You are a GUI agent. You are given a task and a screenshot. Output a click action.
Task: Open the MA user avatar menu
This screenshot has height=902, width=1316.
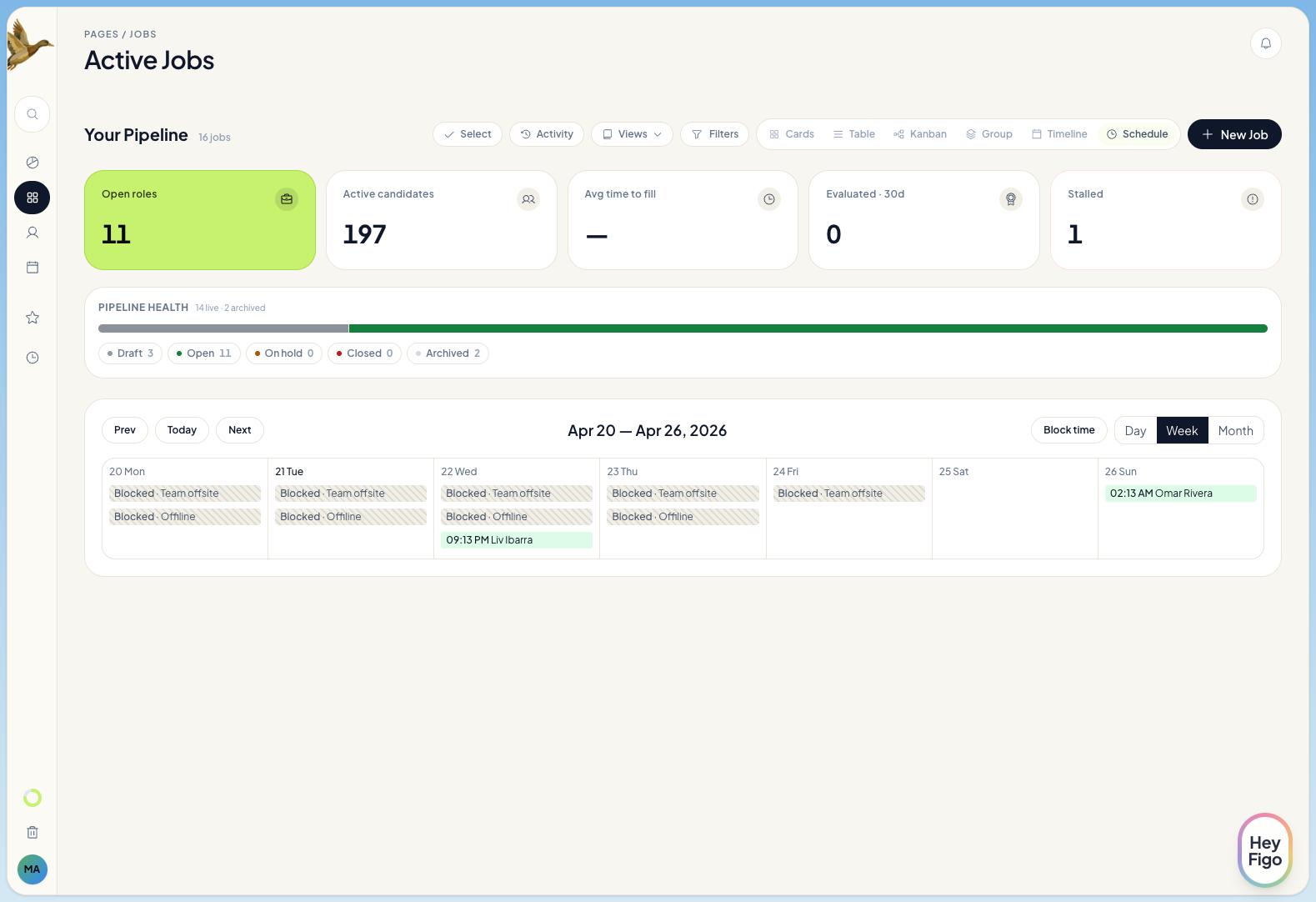33,869
